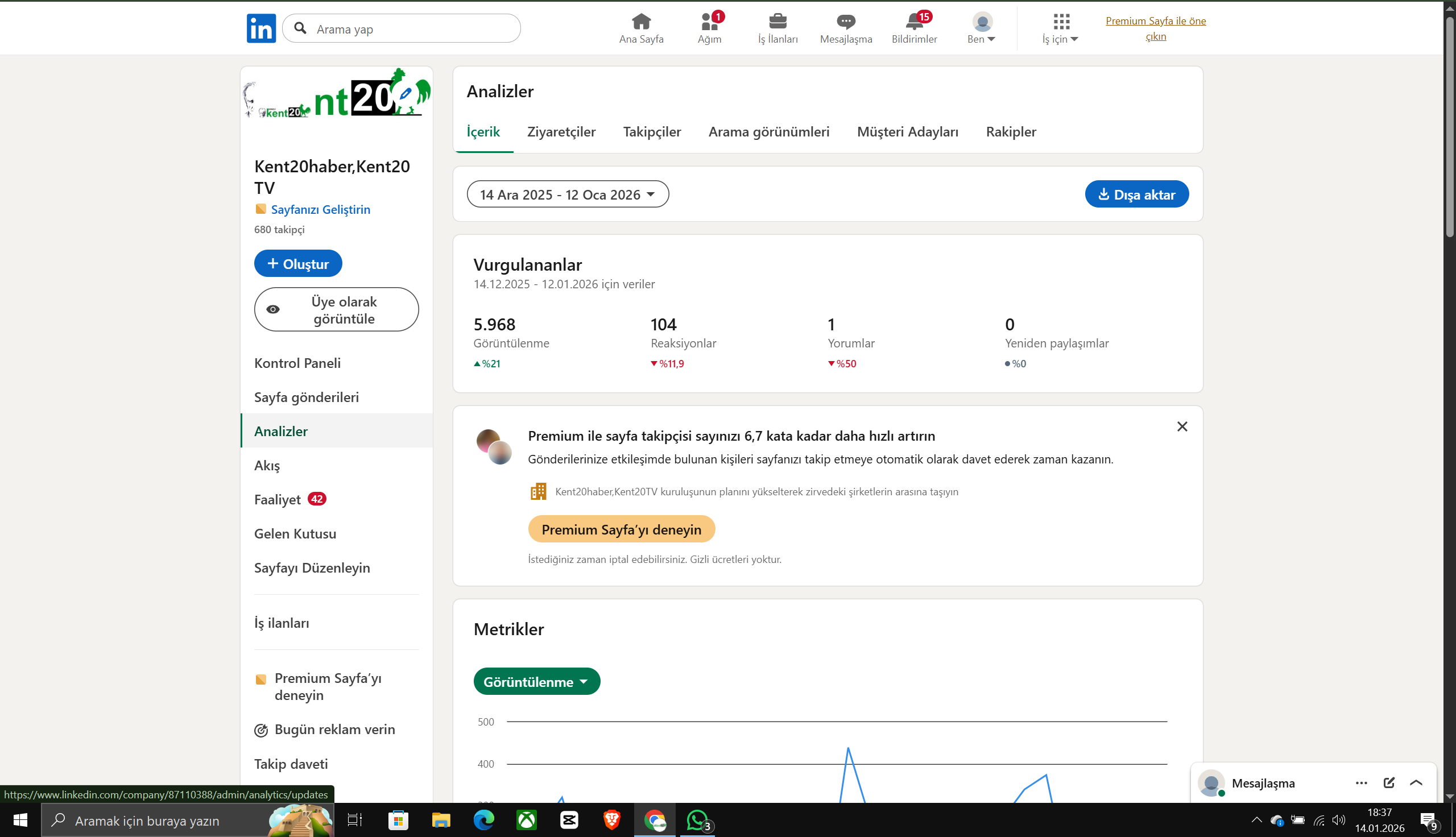Image resolution: width=1456 pixels, height=837 pixels.
Task: Switch to the Takipçiler tab
Action: coord(652,132)
